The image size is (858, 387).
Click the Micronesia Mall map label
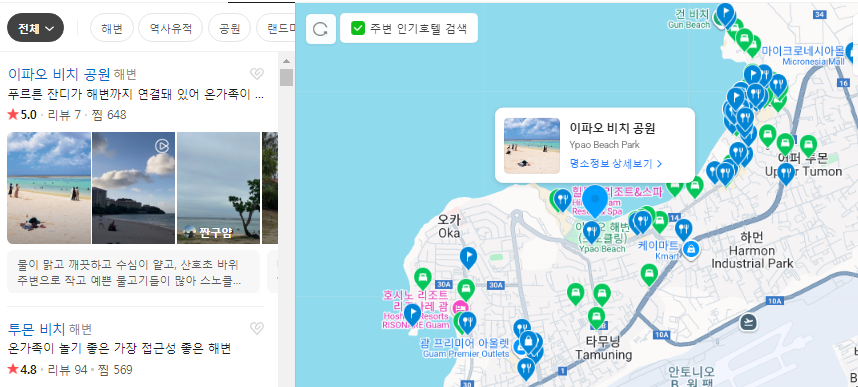pos(803,55)
